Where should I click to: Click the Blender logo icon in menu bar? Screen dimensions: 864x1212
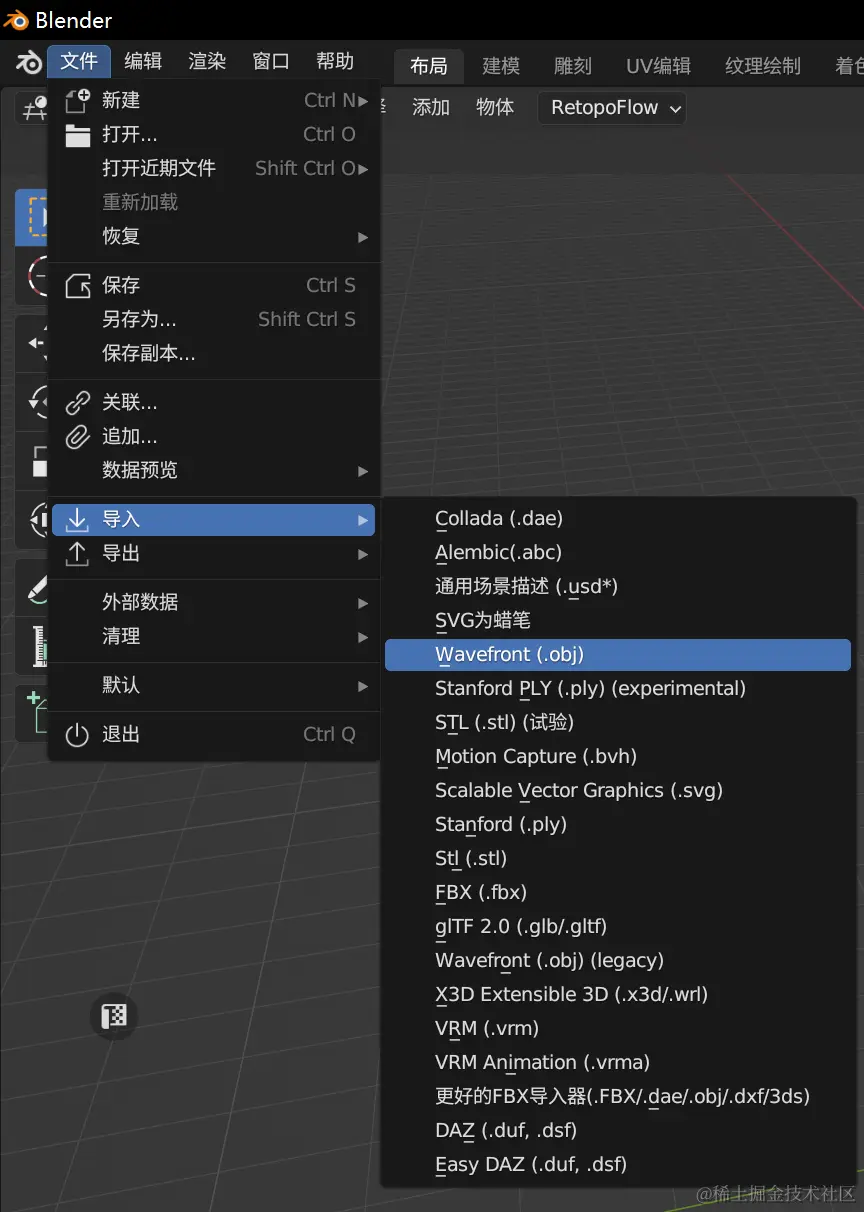point(29,62)
